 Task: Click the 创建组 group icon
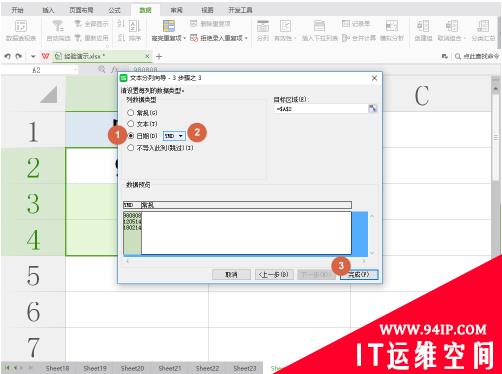coord(423,26)
